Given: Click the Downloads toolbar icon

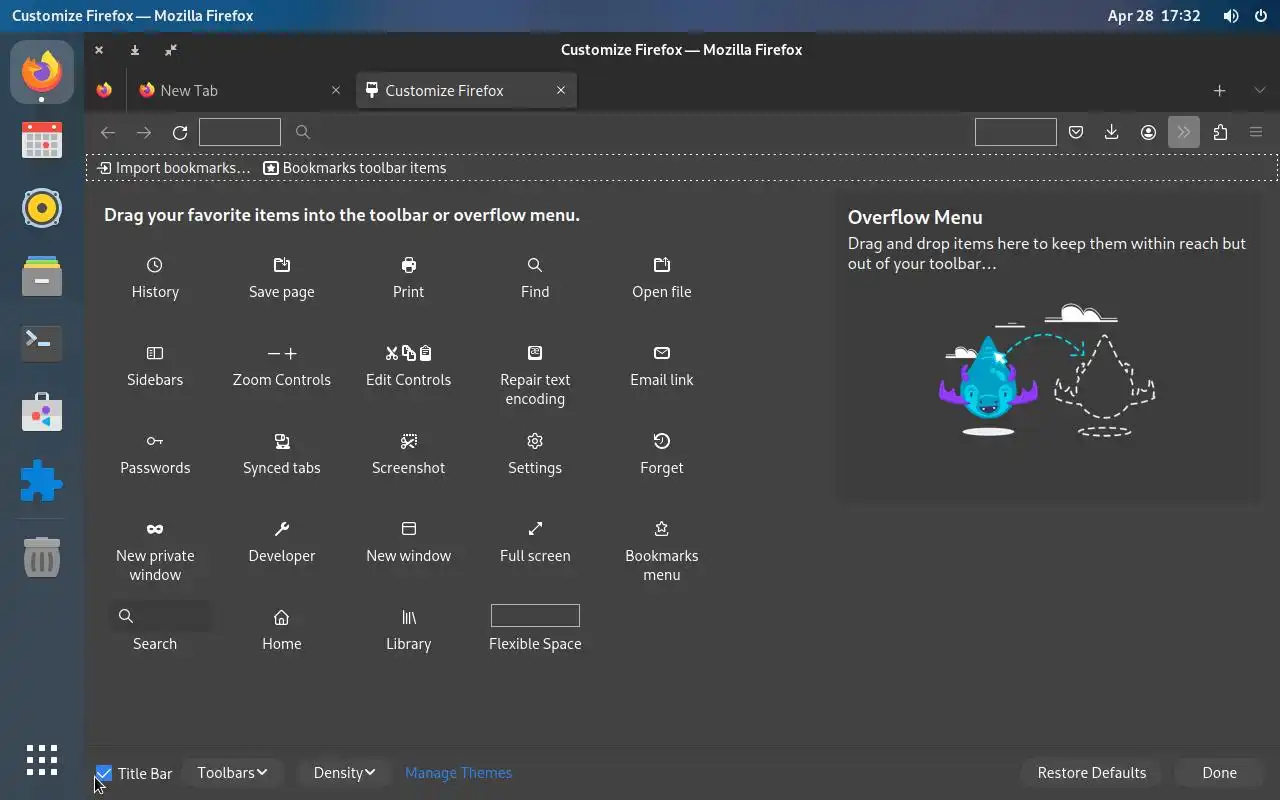Looking at the screenshot, I should coord(1111,132).
